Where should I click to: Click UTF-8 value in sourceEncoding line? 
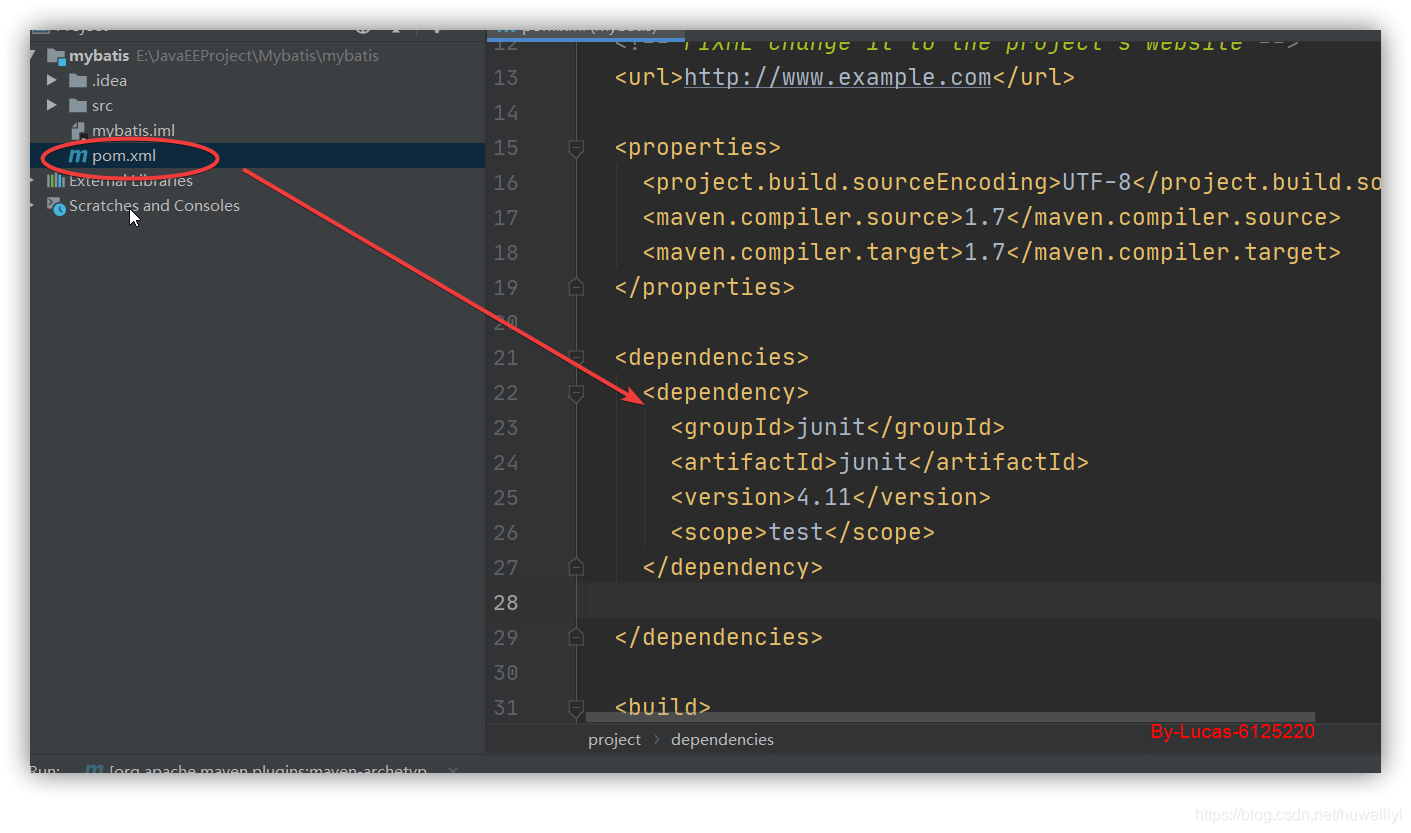pos(1097,182)
